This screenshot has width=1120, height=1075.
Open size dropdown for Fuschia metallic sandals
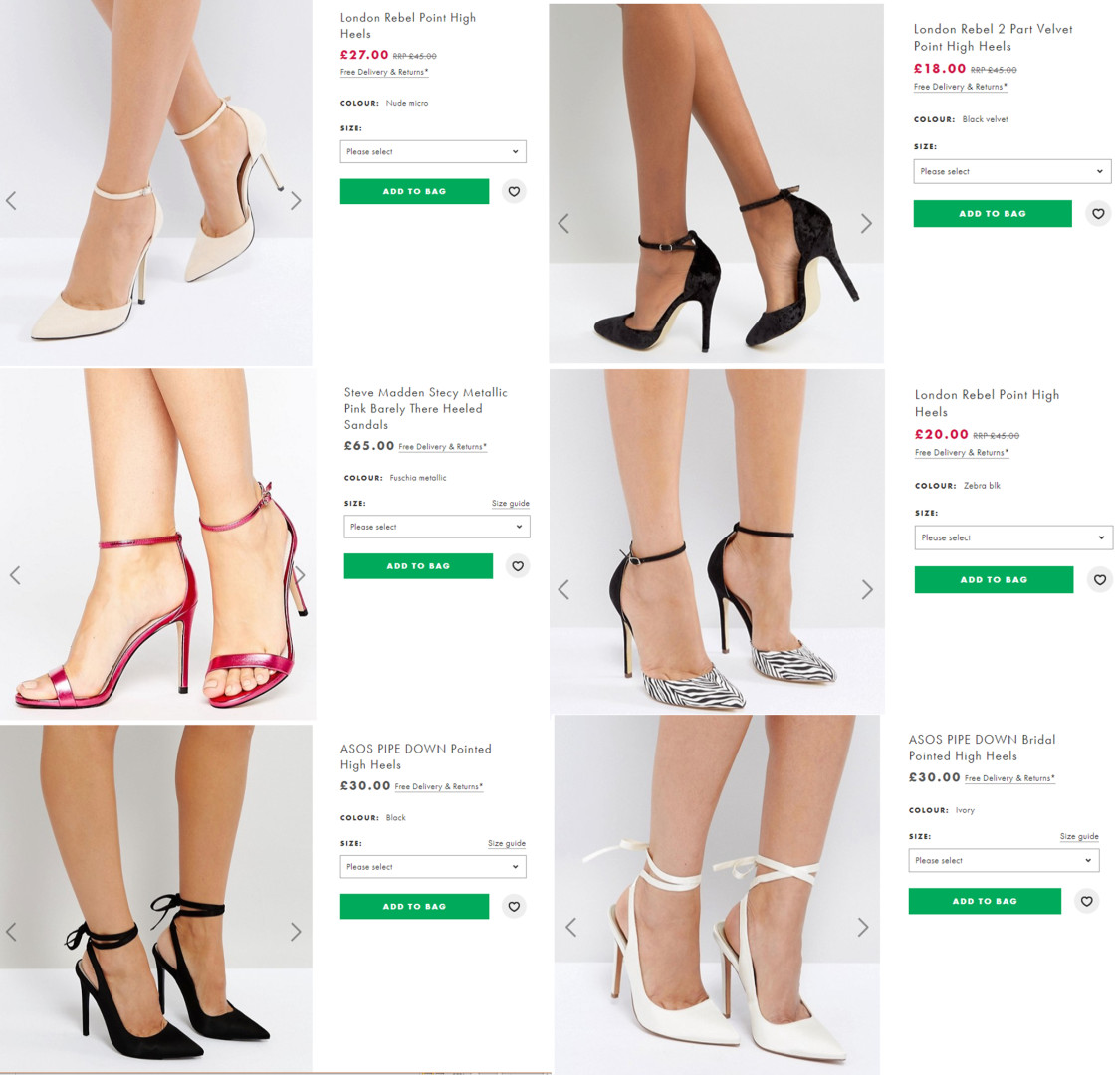click(x=436, y=527)
